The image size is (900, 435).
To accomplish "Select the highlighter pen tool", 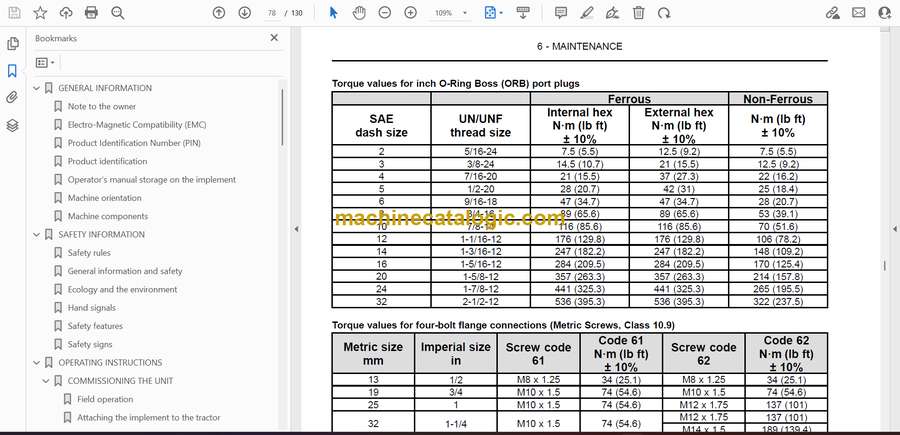I will pyautogui.click(x=587, y=13).
